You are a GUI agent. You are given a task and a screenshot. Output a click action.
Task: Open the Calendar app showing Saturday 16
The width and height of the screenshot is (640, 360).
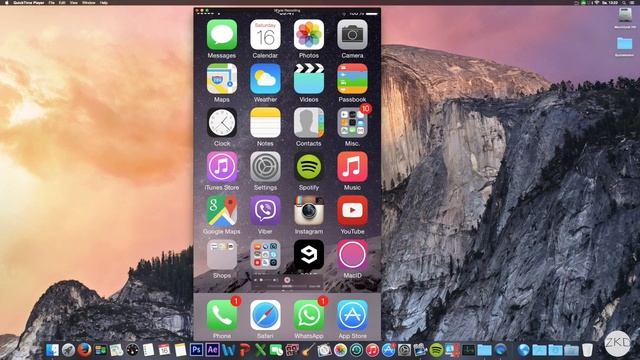265,35
